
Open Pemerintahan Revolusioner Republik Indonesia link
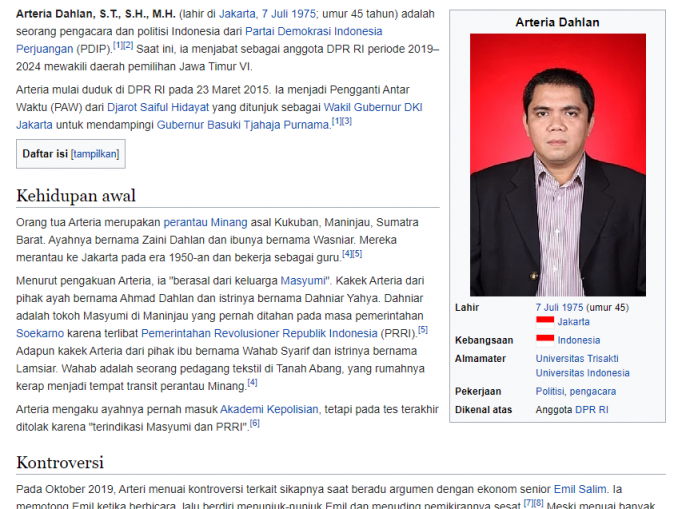[259, 333]
